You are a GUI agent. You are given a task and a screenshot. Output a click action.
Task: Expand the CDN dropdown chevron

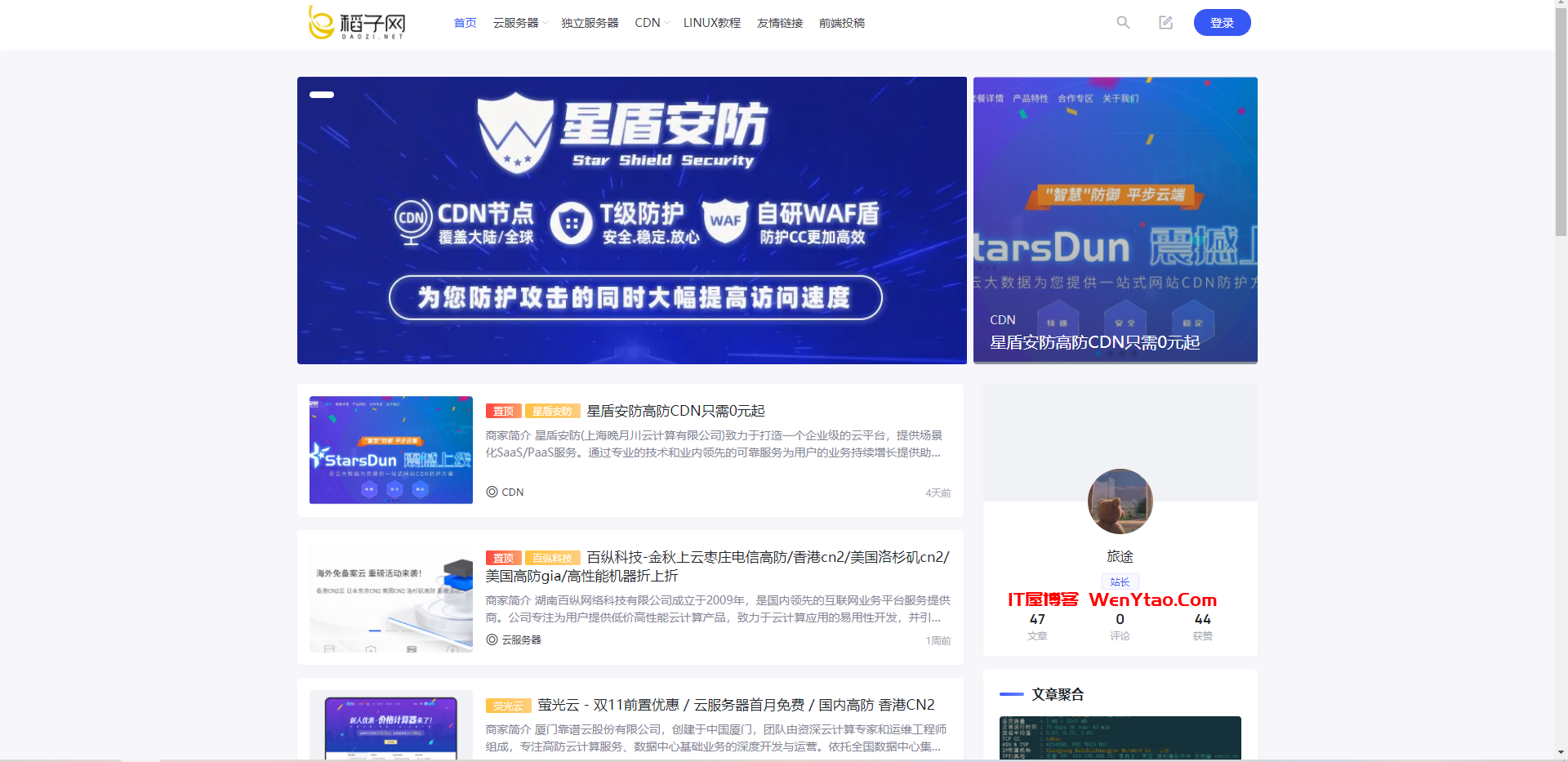click(666, 23)
